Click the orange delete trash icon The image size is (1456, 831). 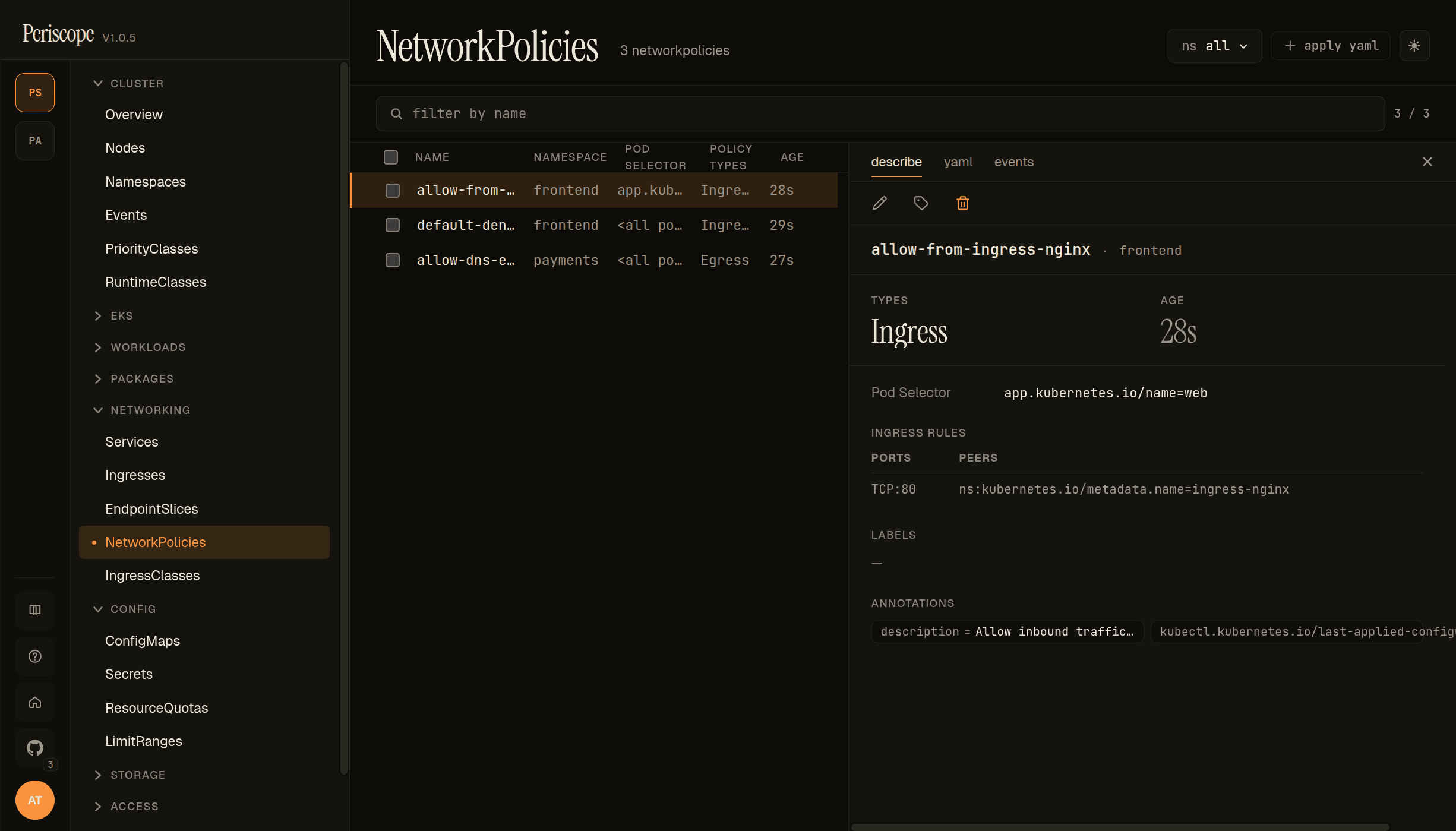(962, 203)
